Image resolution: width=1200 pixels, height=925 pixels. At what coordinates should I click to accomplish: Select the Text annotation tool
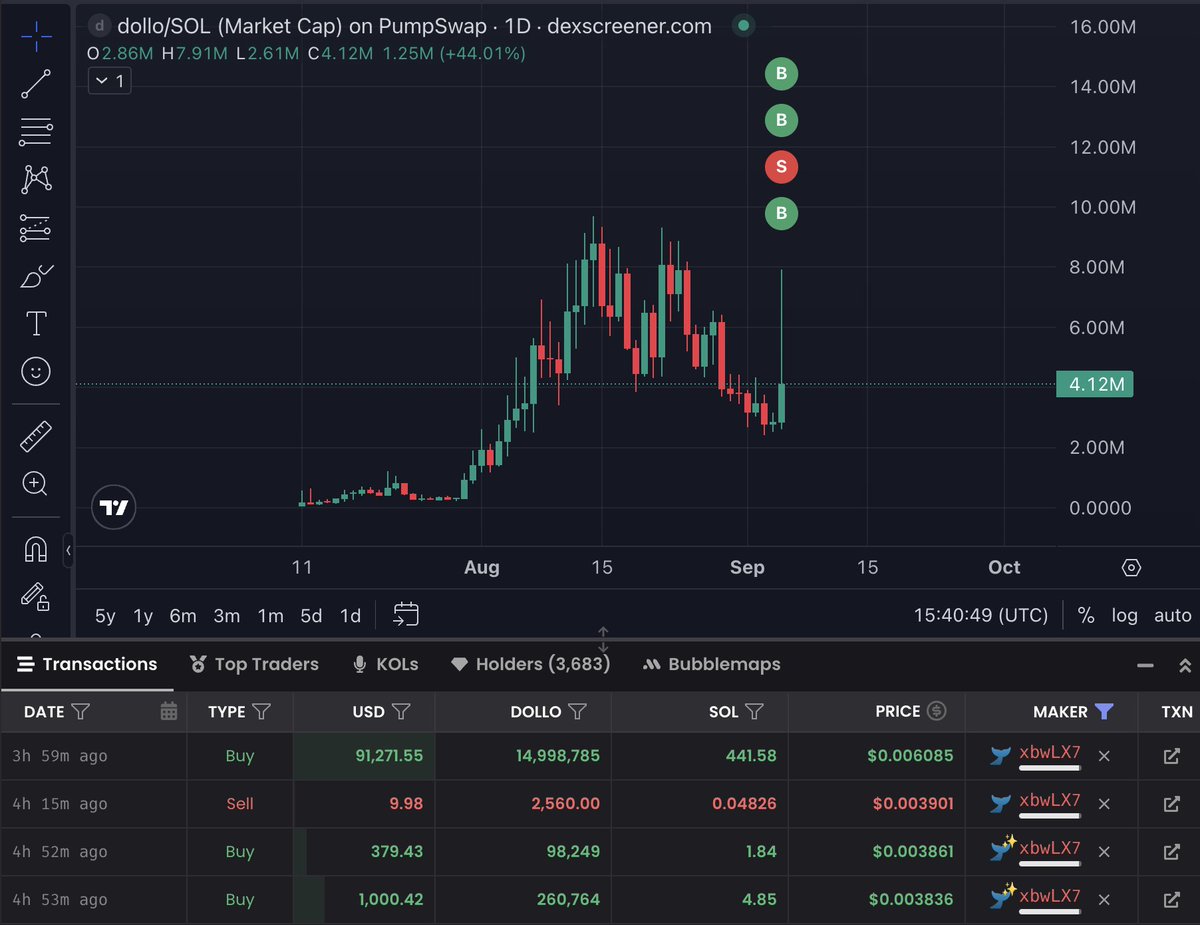[36, 324]
